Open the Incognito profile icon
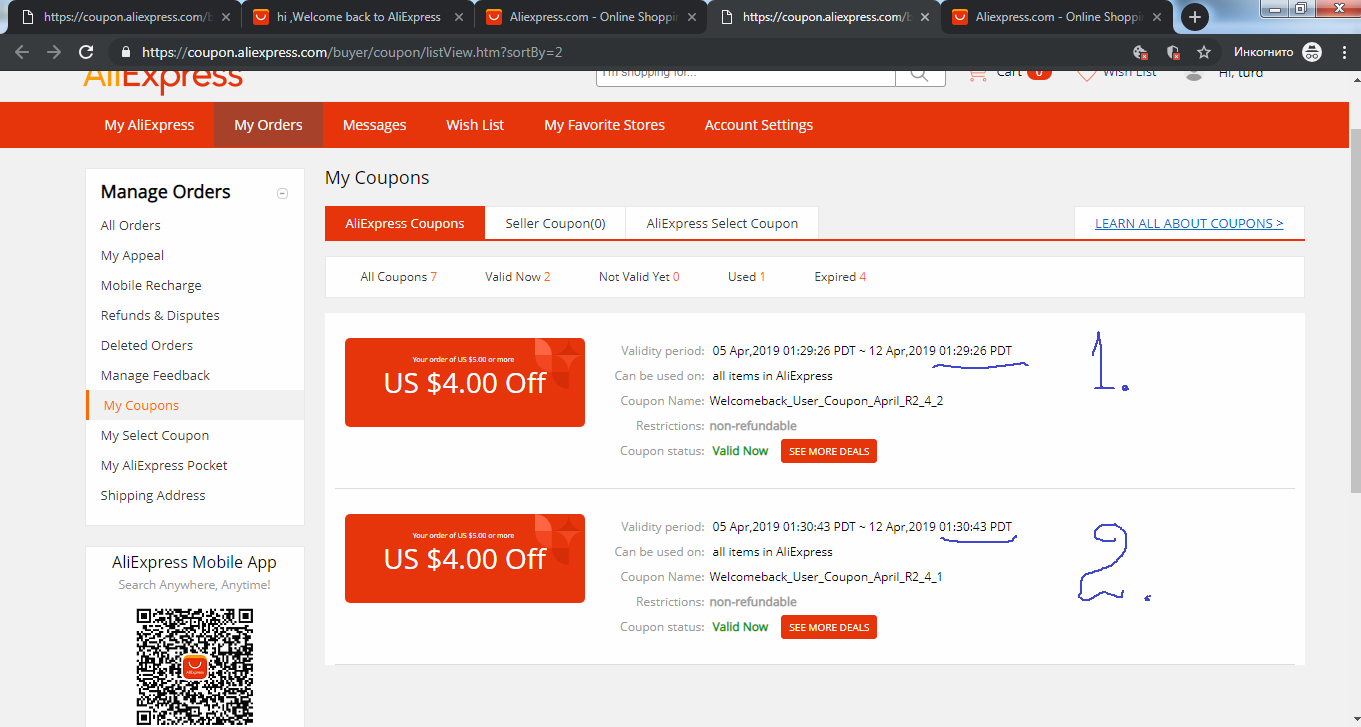The width and height of the screenshot is (1361, 727). point(1312,52)
